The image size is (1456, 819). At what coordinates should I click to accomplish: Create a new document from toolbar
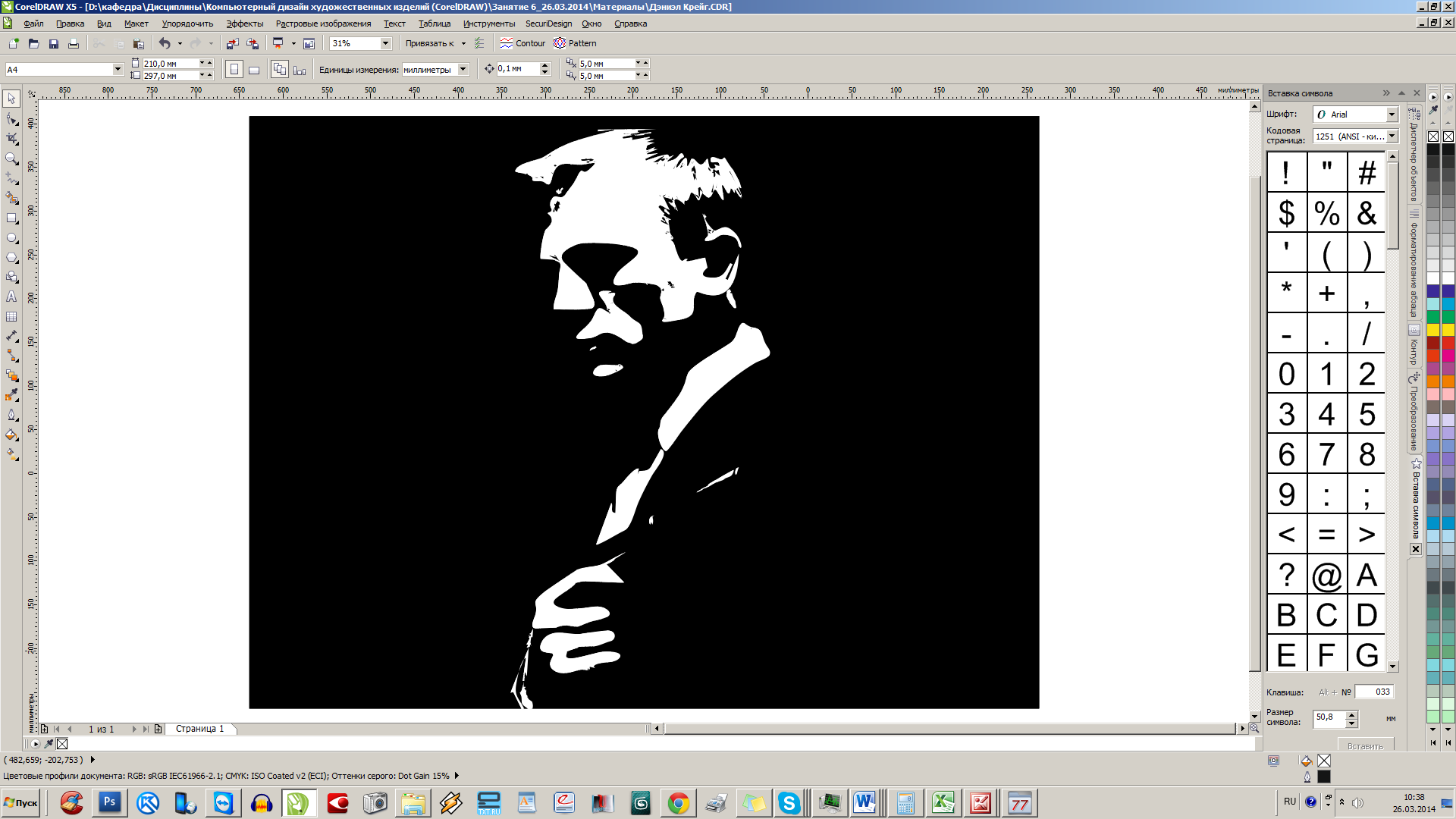pos(14,43)
